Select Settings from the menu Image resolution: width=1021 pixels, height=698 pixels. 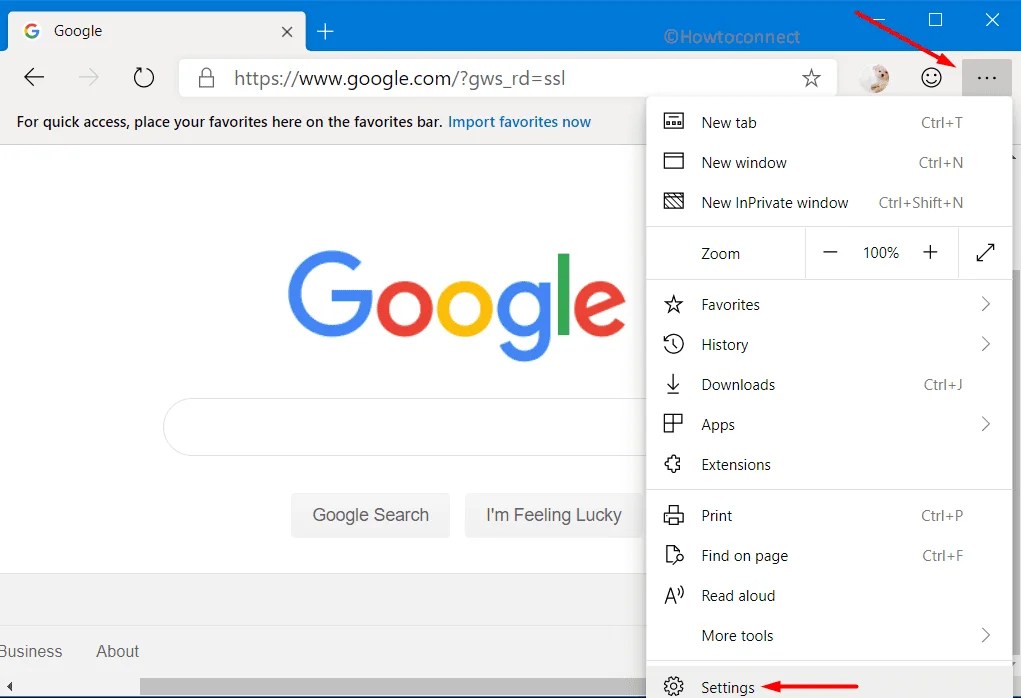tap(727, 687)
